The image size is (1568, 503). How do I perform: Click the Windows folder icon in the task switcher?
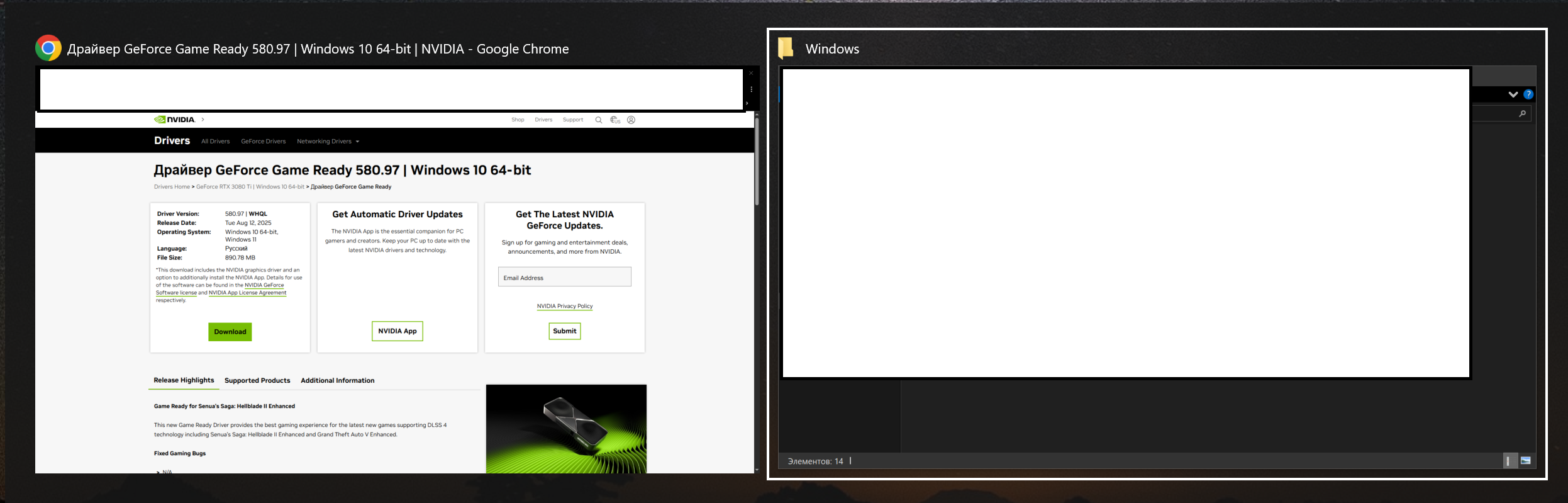tap(786, 48)
